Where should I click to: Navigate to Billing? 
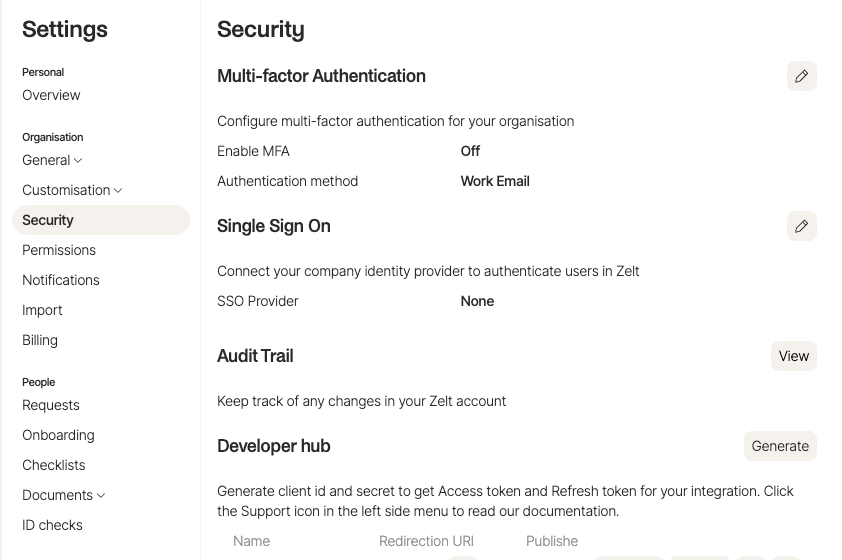tap(40, 340)
